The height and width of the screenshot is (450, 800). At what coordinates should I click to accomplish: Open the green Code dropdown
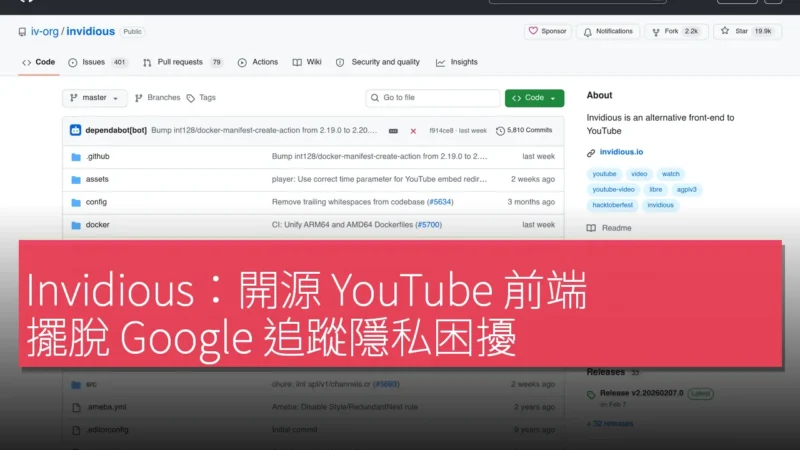click(534, 98)
